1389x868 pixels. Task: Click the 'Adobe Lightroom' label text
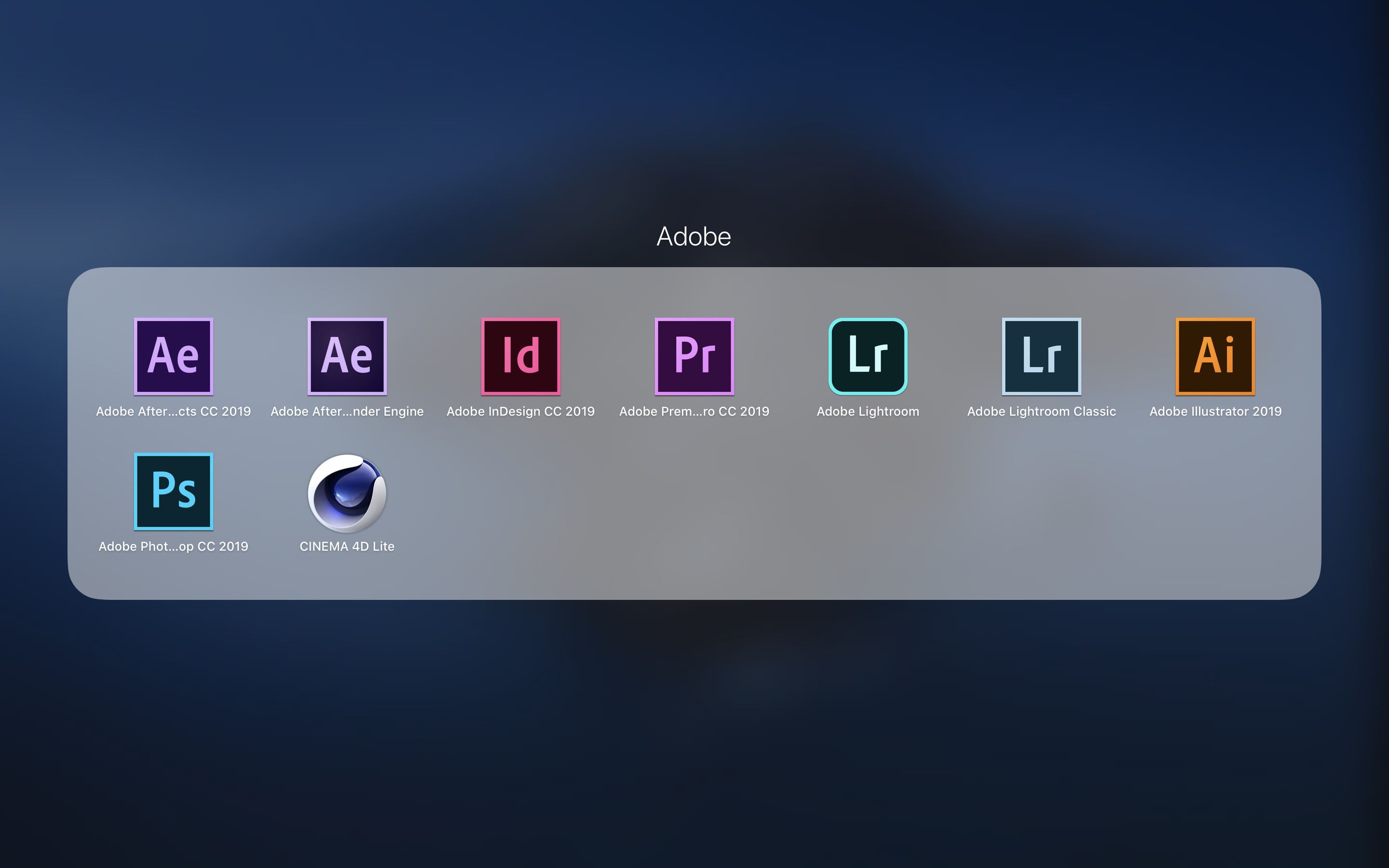pyautogui.click(x=868, y=412)
